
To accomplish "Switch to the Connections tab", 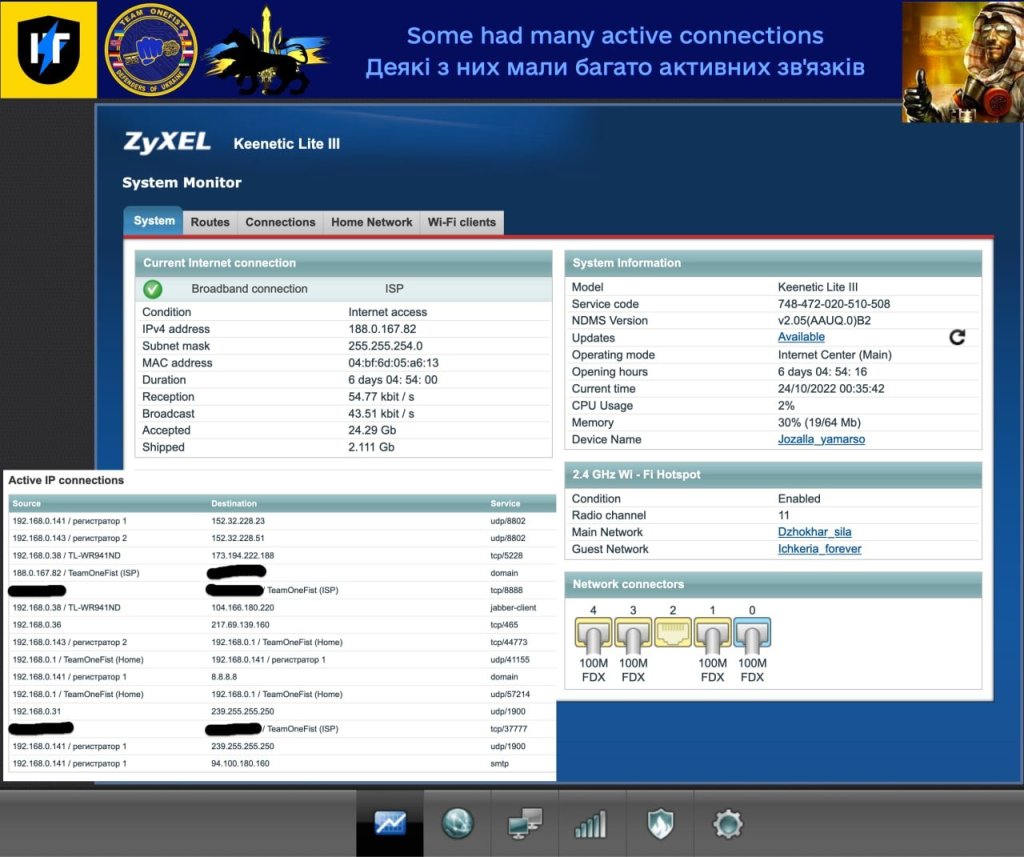I will click(280, 222).
